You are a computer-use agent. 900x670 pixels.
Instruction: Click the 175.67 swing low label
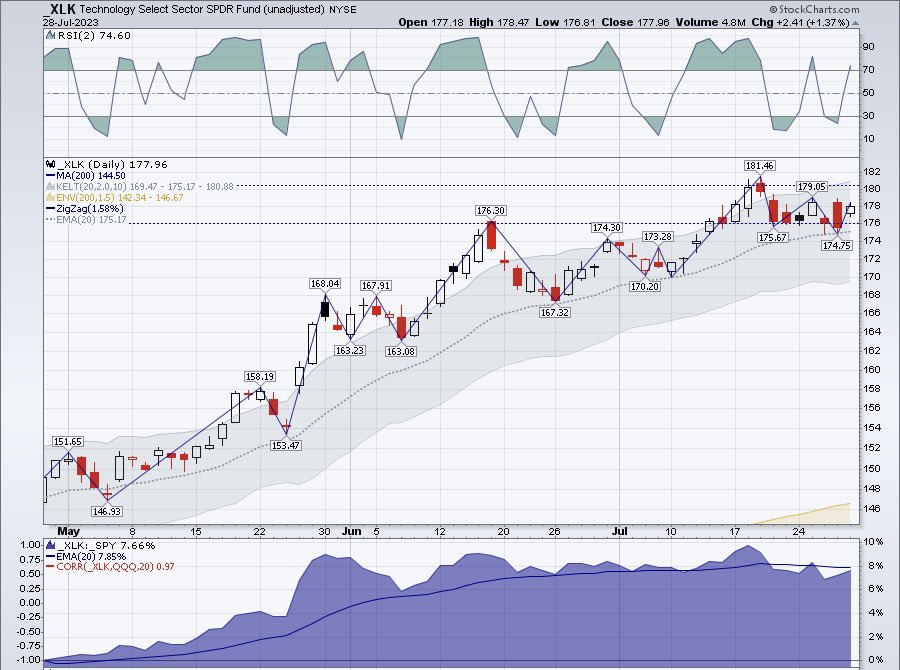(x=773, y=237)
